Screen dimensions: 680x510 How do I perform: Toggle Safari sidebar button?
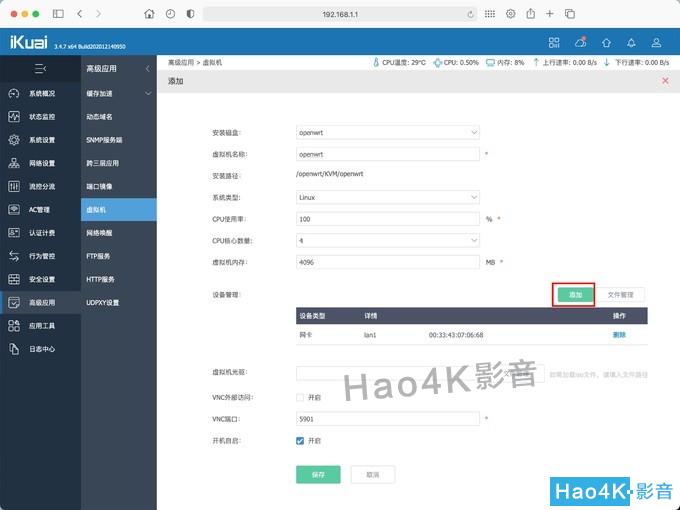(58, 14)
